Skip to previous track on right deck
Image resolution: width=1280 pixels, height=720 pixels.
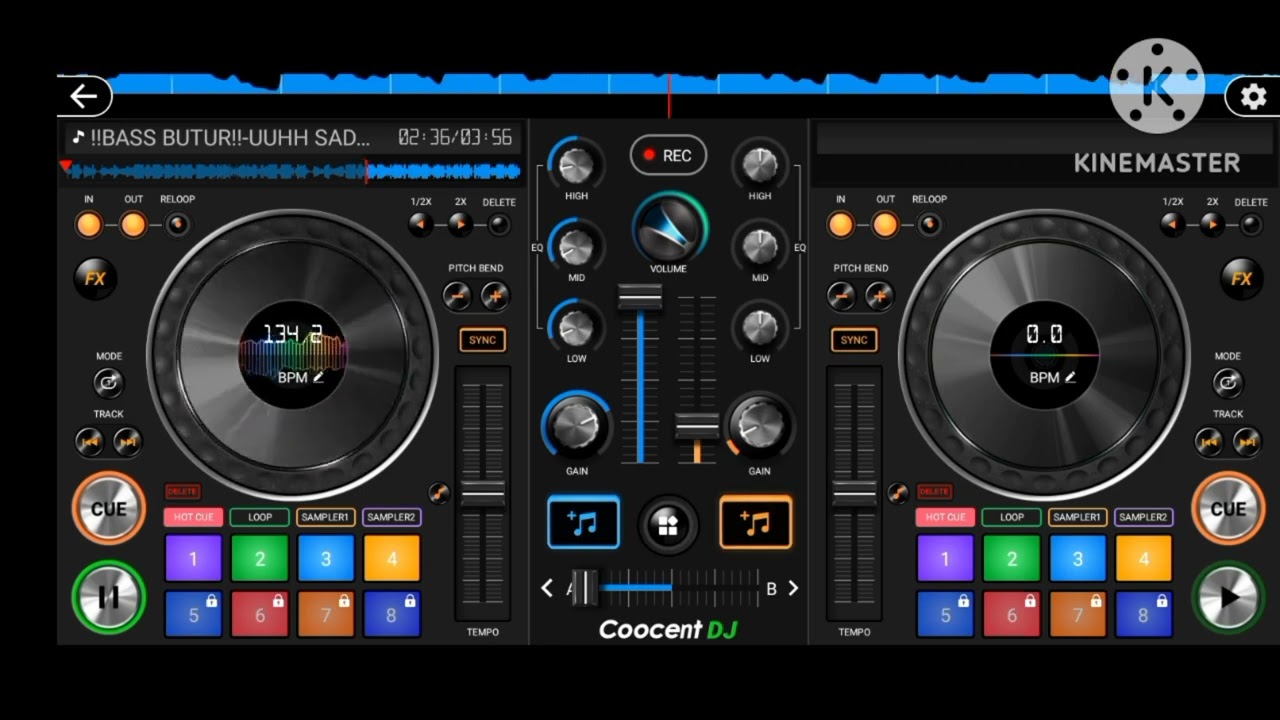tap(1209, 440)
